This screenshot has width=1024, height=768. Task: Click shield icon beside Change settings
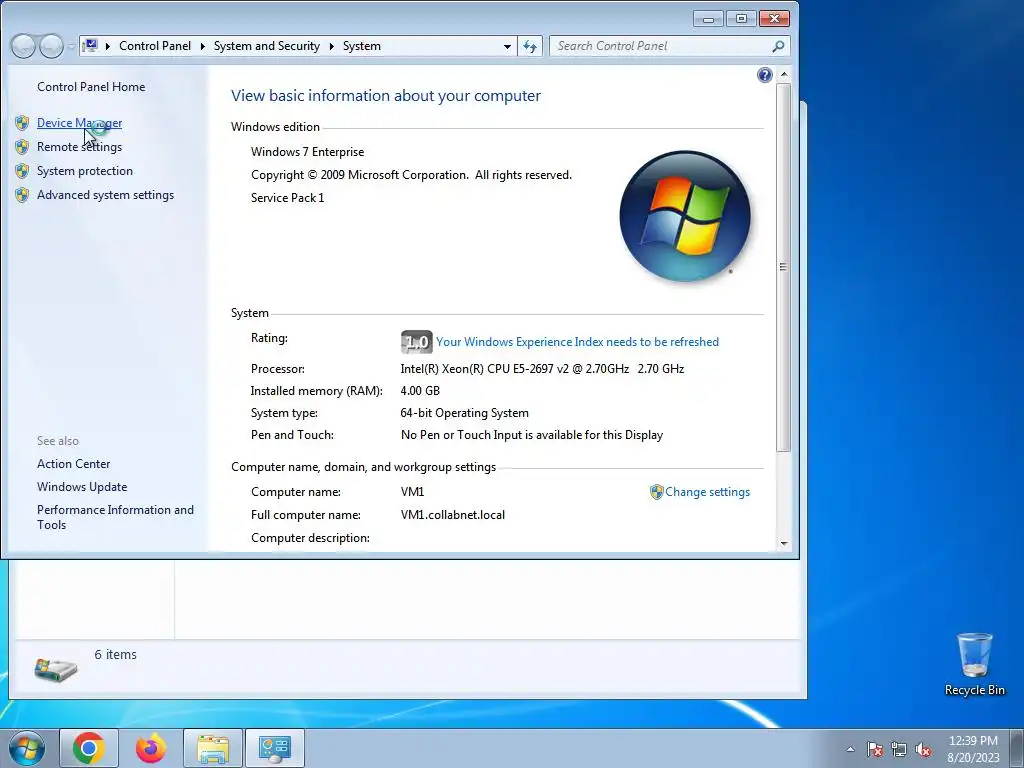(x=656, y=492)
